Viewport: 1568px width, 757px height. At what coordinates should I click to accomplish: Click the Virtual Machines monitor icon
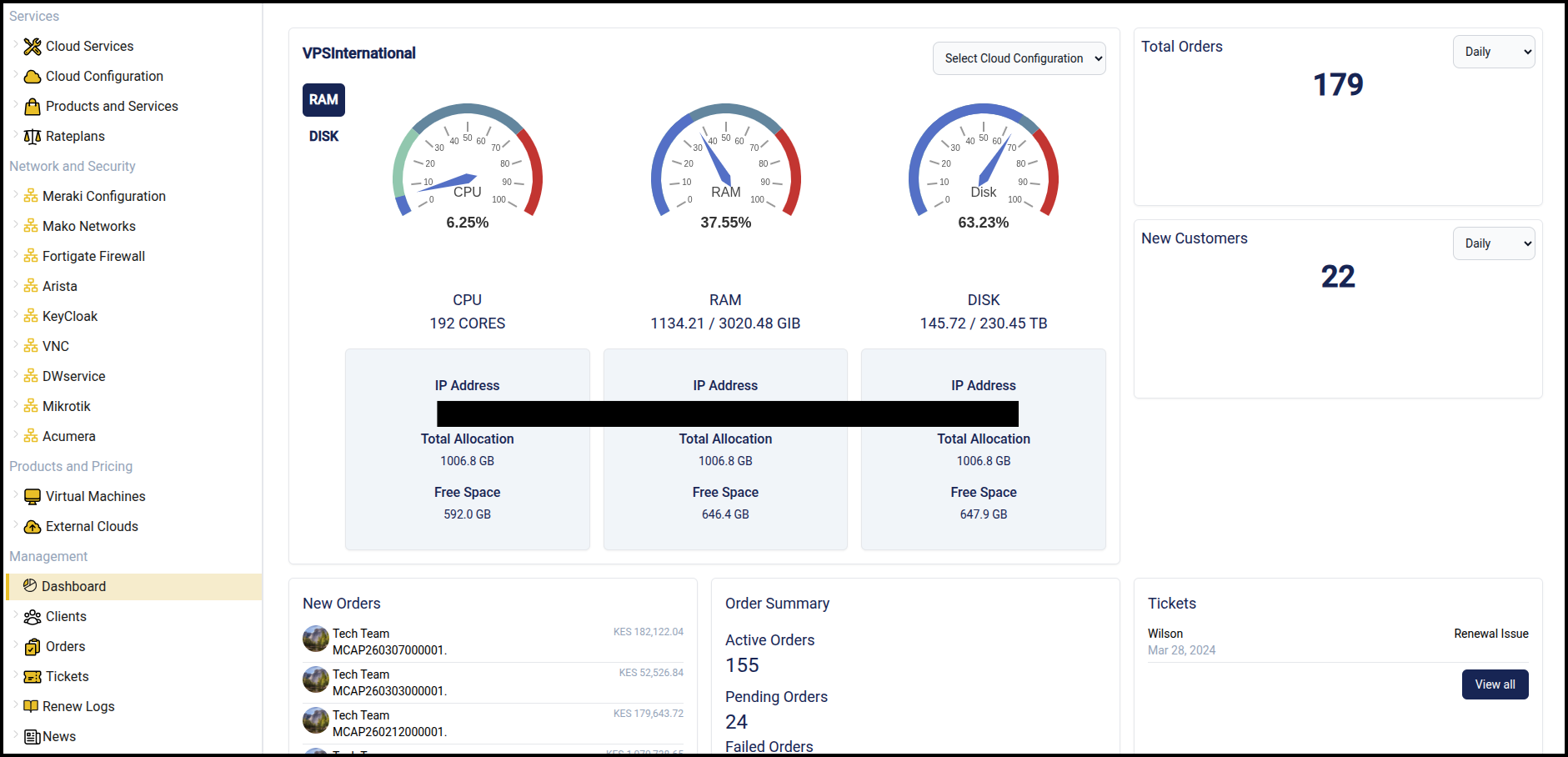point(33,497)
